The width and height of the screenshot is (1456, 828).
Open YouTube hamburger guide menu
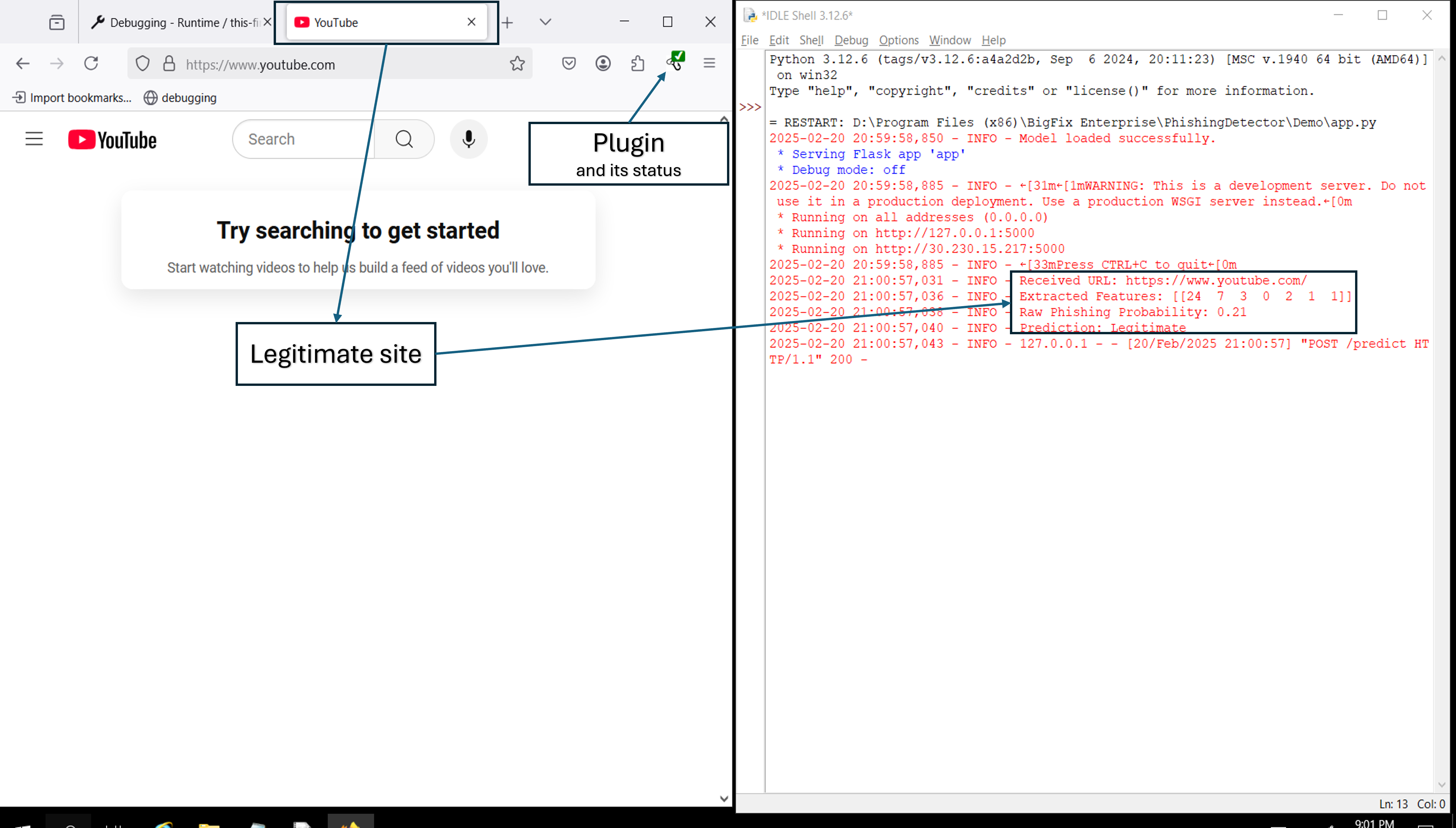tap(34, 139)
